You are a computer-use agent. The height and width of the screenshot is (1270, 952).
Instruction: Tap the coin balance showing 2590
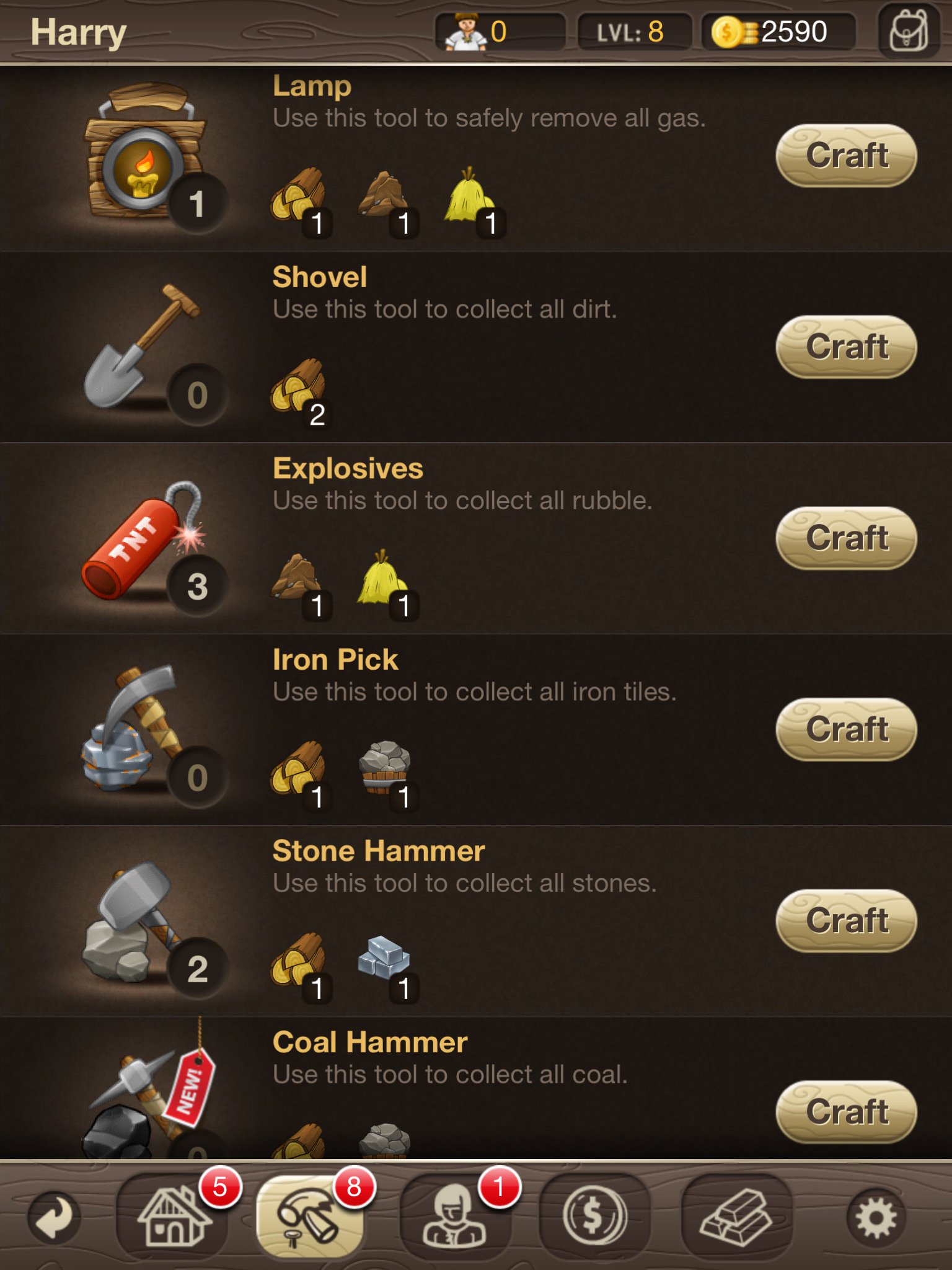[x=778, y=32]
